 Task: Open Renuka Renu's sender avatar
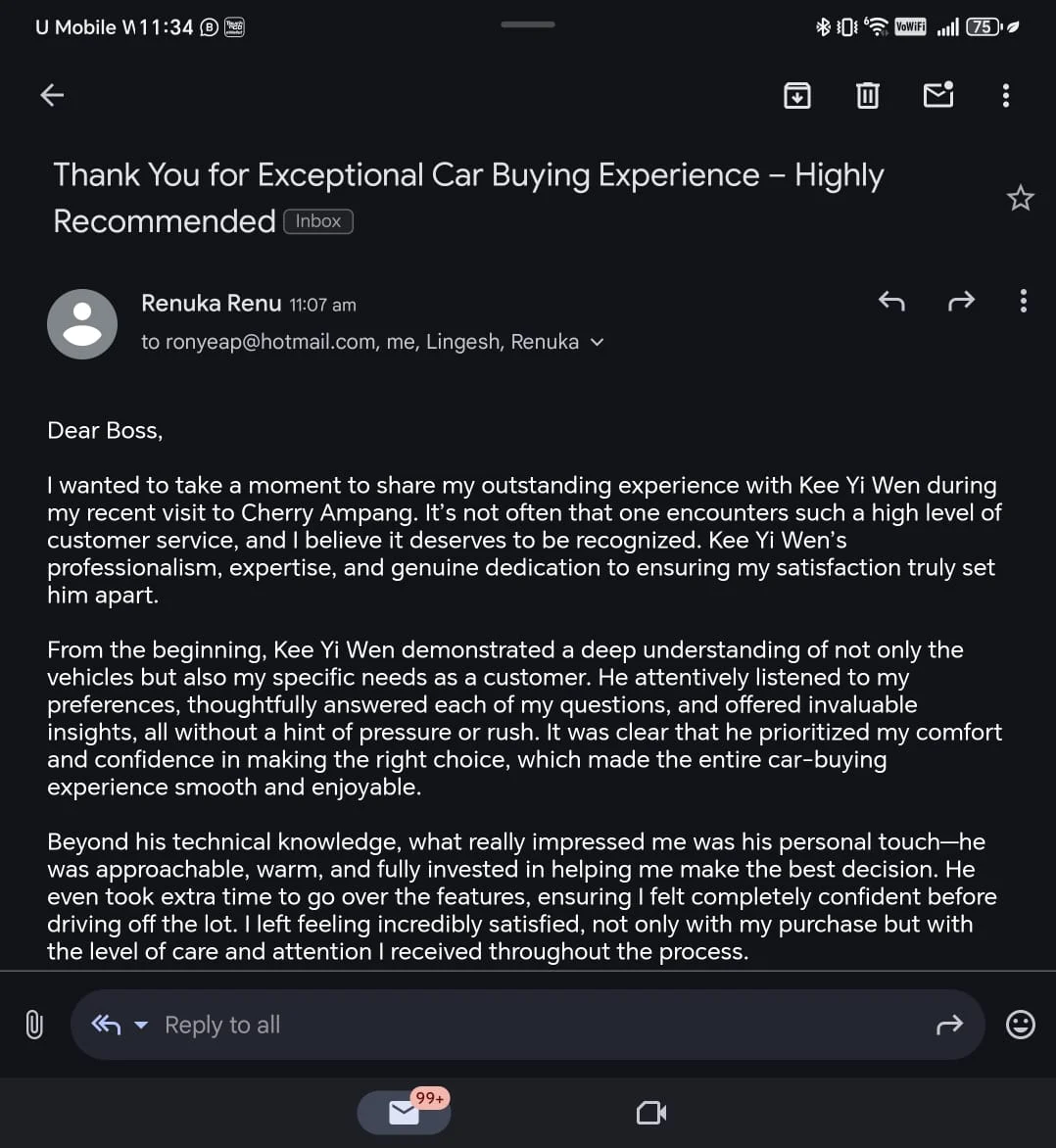(x=82, y=323)
